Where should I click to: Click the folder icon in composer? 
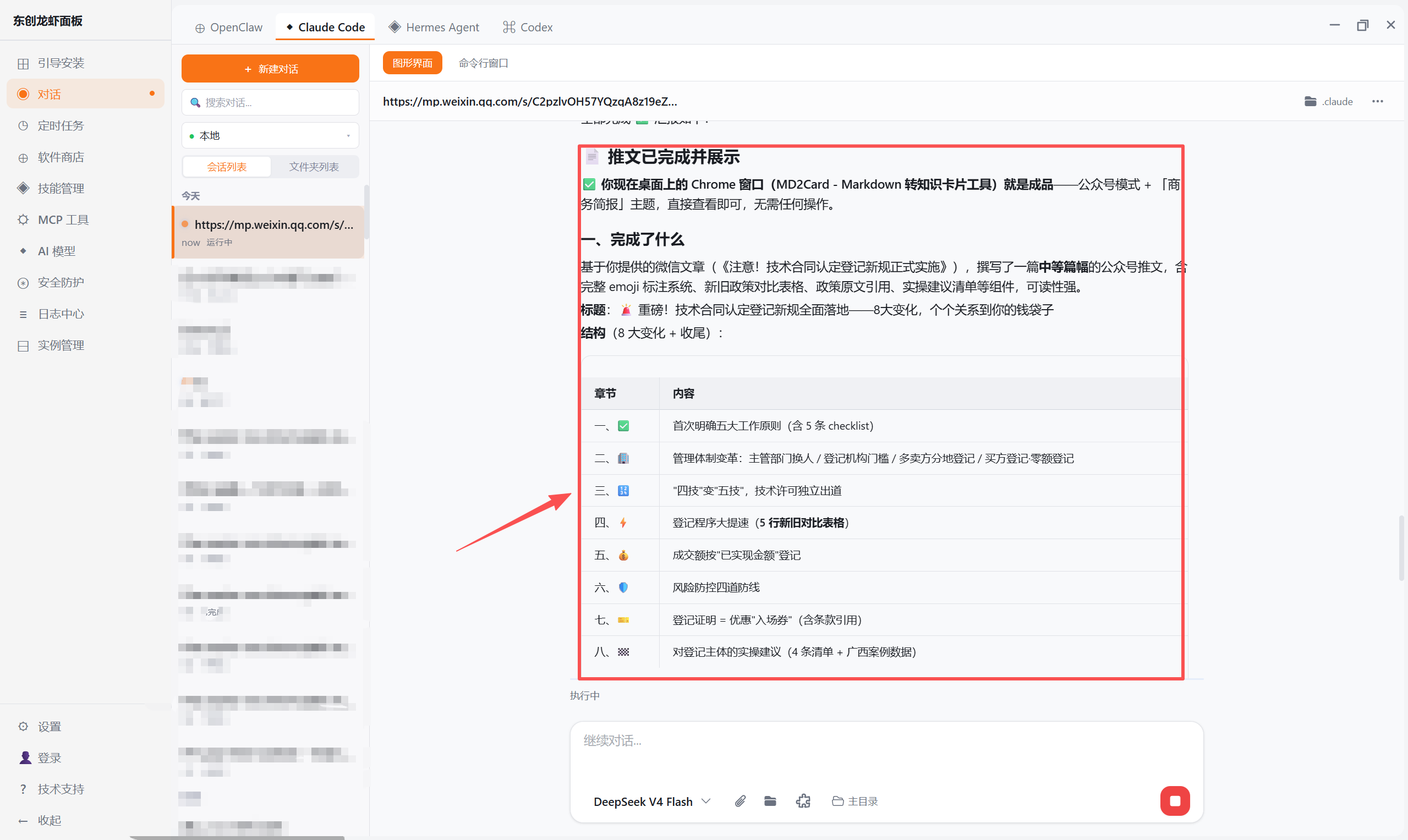[x=770, y=801]
